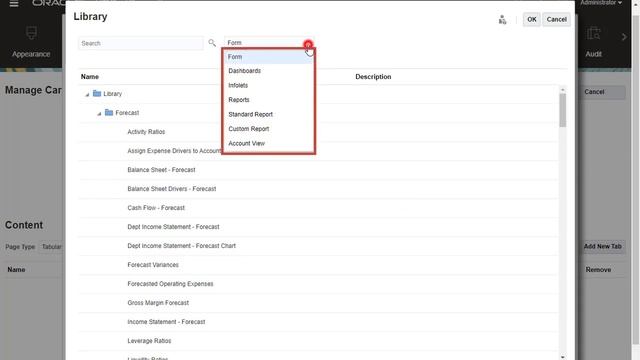Collapse the Forecast folder node
Image resolution: width=640 pixels, height=360 pixels.
pyautogui.click(x=99, y=114)
